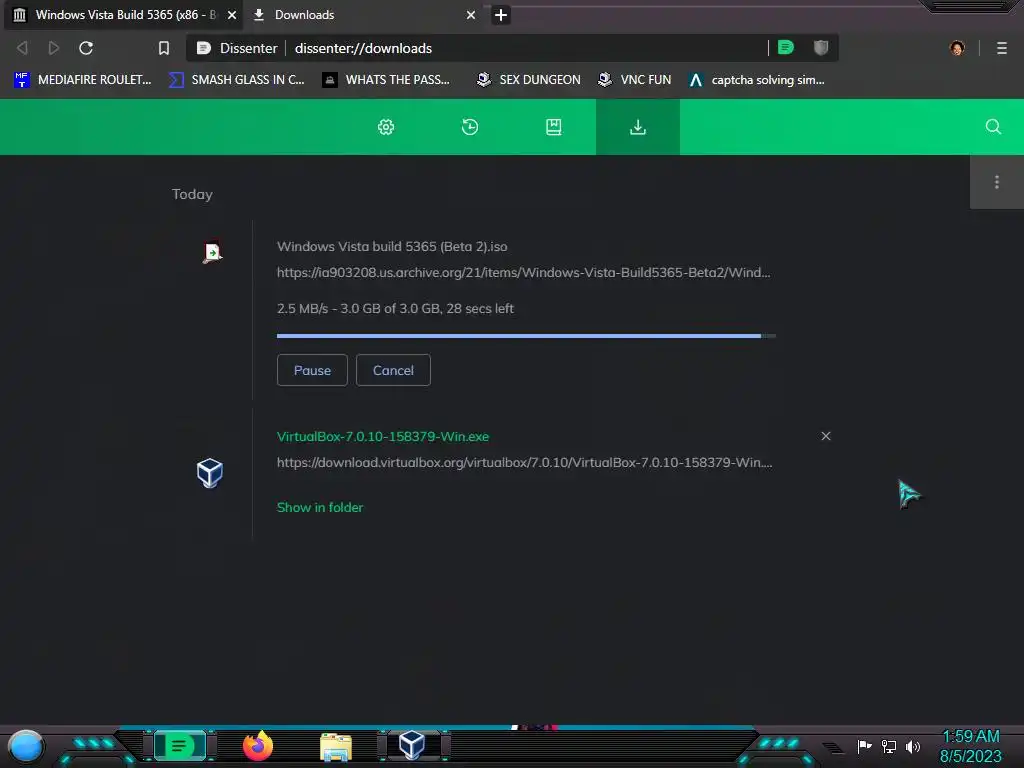1024x768 pixels.
Task: Click the network tray icon
Action: [x=889, y=746]
